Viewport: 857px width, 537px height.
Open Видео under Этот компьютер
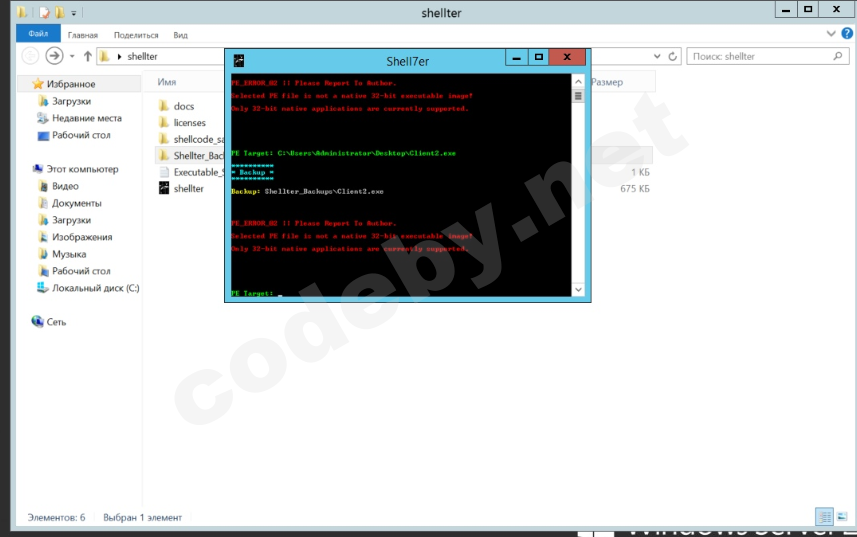(65, 186)
